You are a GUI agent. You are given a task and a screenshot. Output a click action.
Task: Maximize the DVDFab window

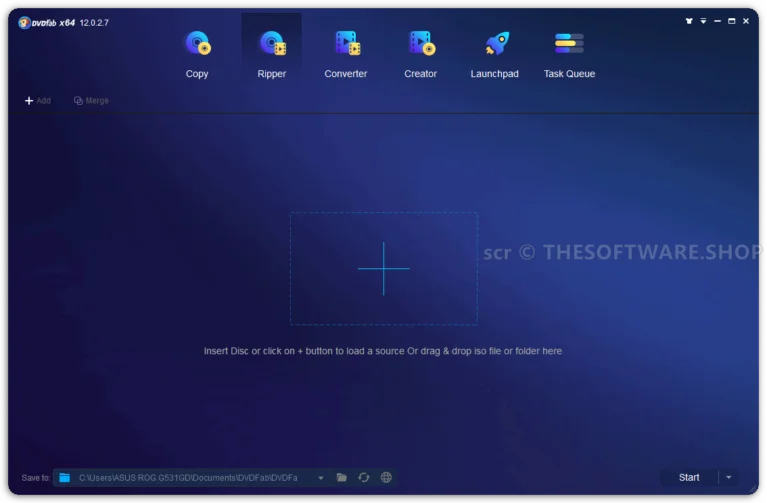click(731, 21)
